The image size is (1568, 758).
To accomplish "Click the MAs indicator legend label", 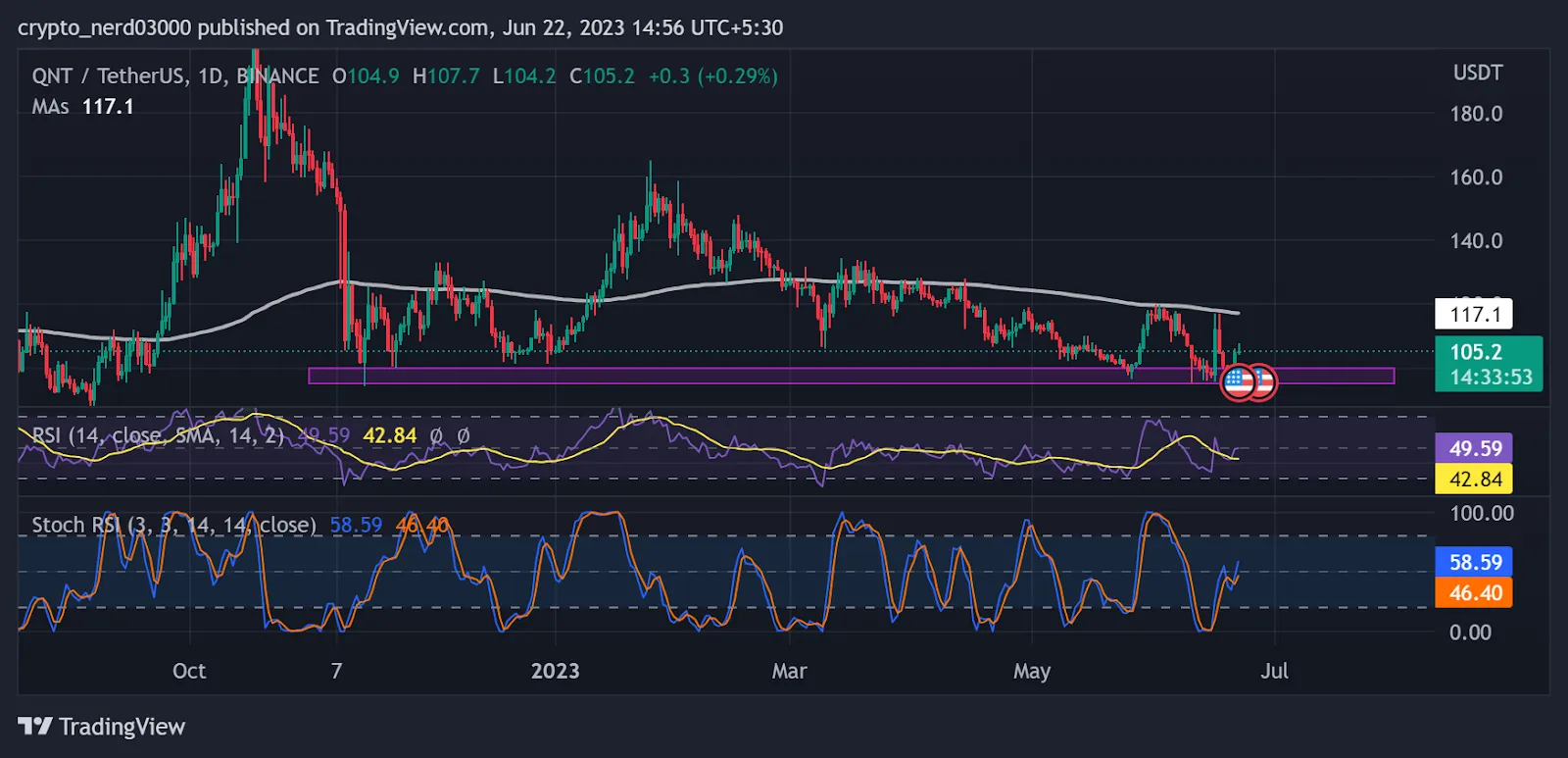I will pos(50,106).
